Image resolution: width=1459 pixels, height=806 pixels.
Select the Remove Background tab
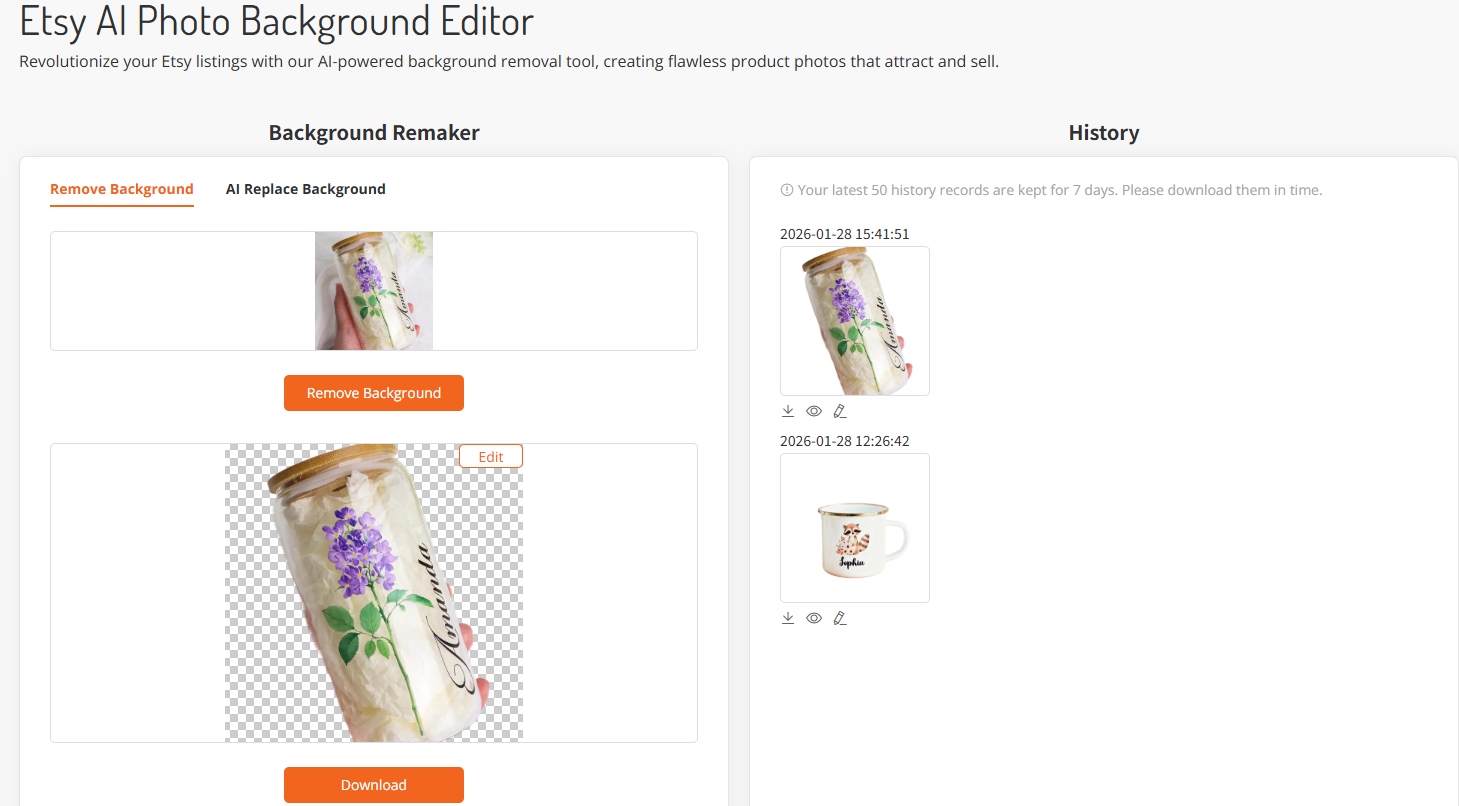point(122,188)
